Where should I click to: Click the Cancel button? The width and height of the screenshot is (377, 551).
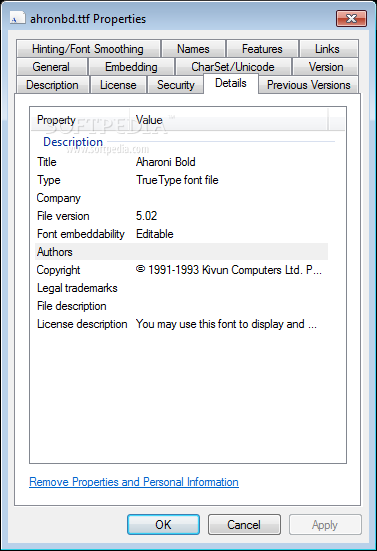(244, 525)
